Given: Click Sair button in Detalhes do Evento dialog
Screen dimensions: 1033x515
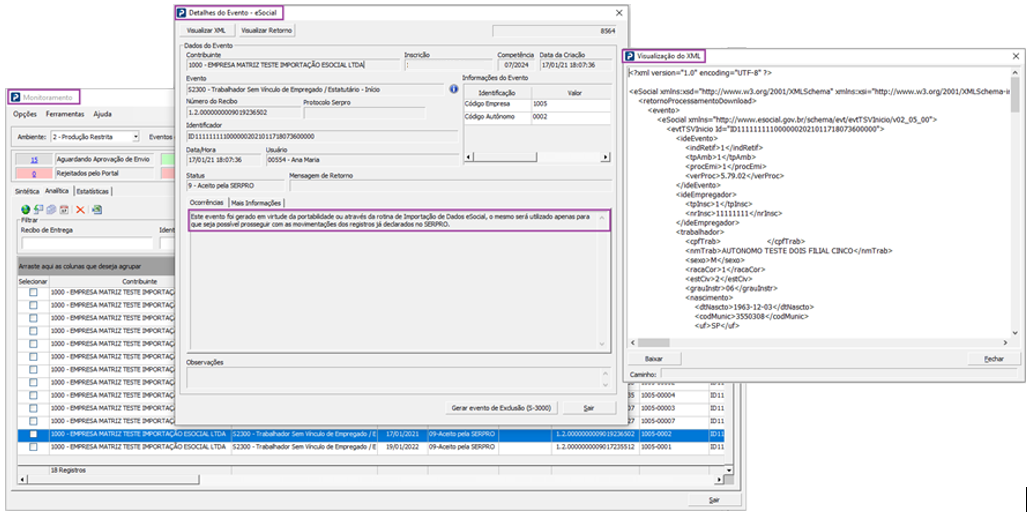Looking at the screenshot, I should (589, 408).
